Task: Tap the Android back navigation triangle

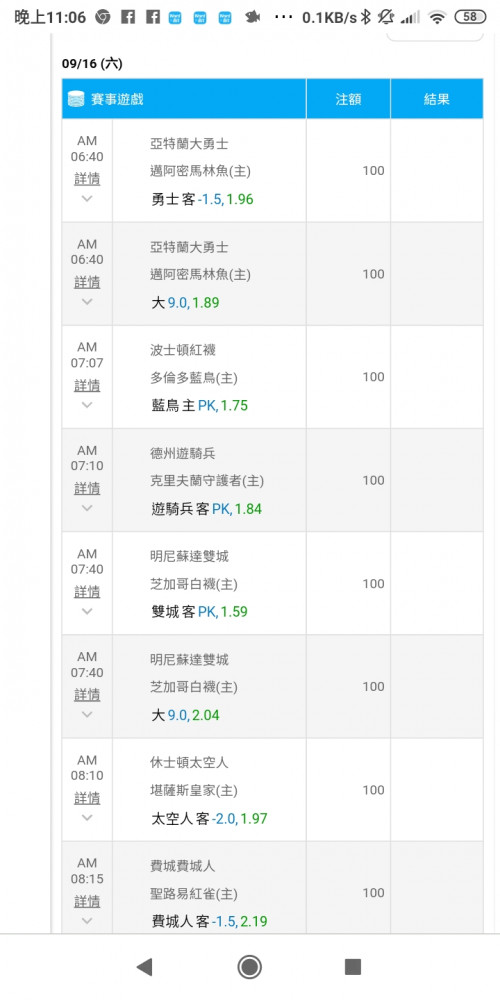Action: (144, 967)
